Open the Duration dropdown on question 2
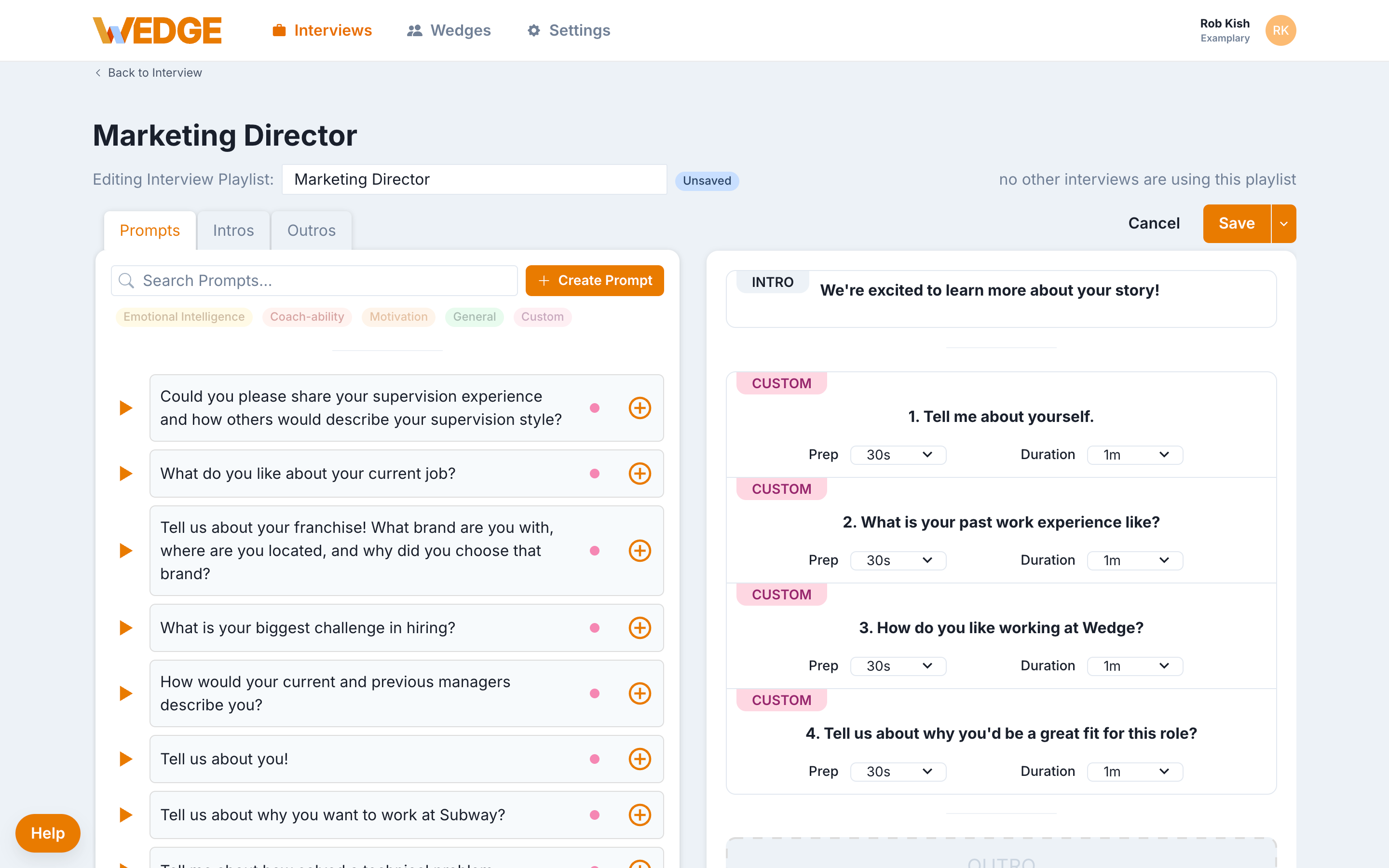This screenshot has width=1389, height=868. point(1134,560)
